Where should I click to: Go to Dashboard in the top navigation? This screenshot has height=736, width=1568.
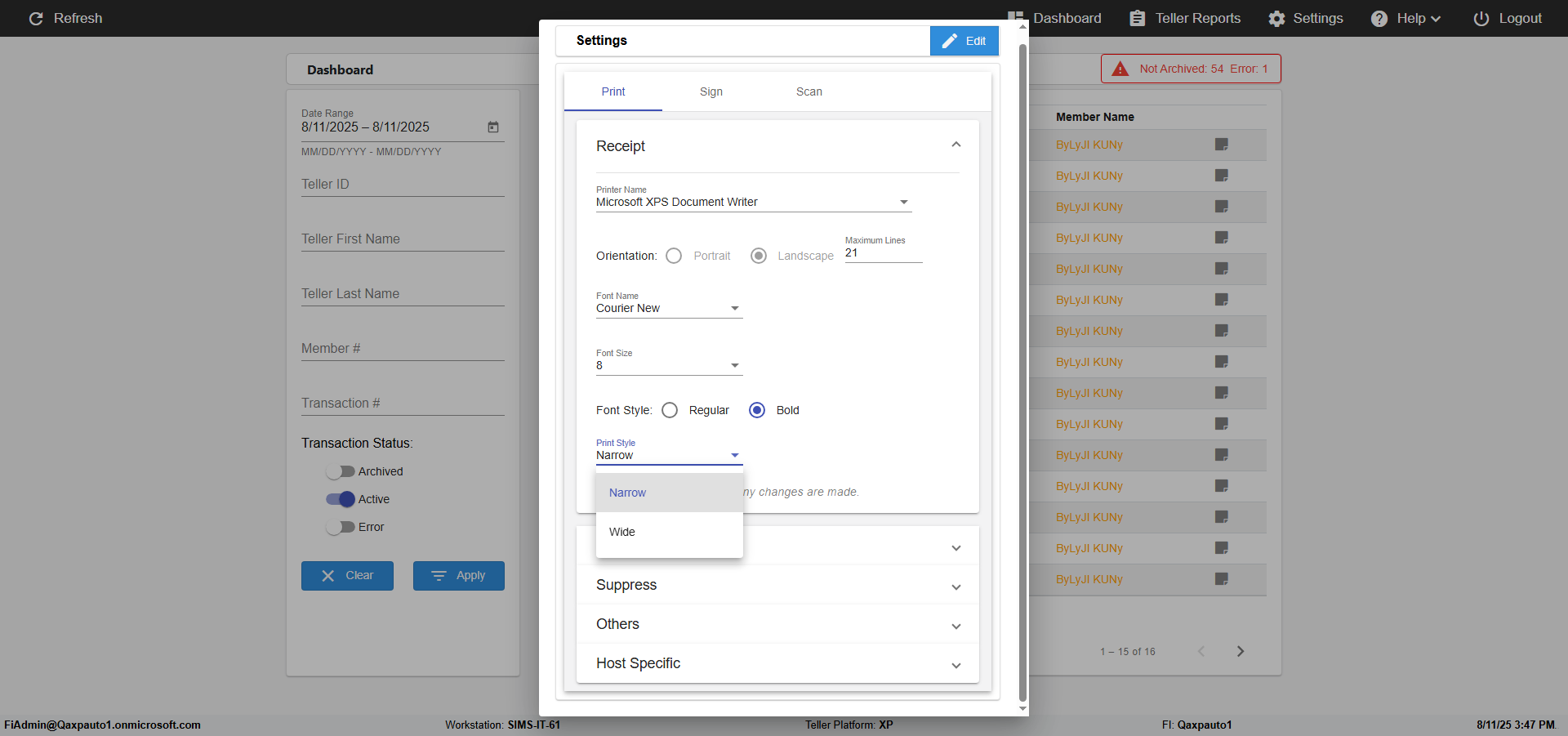[x=1055, y=18]
